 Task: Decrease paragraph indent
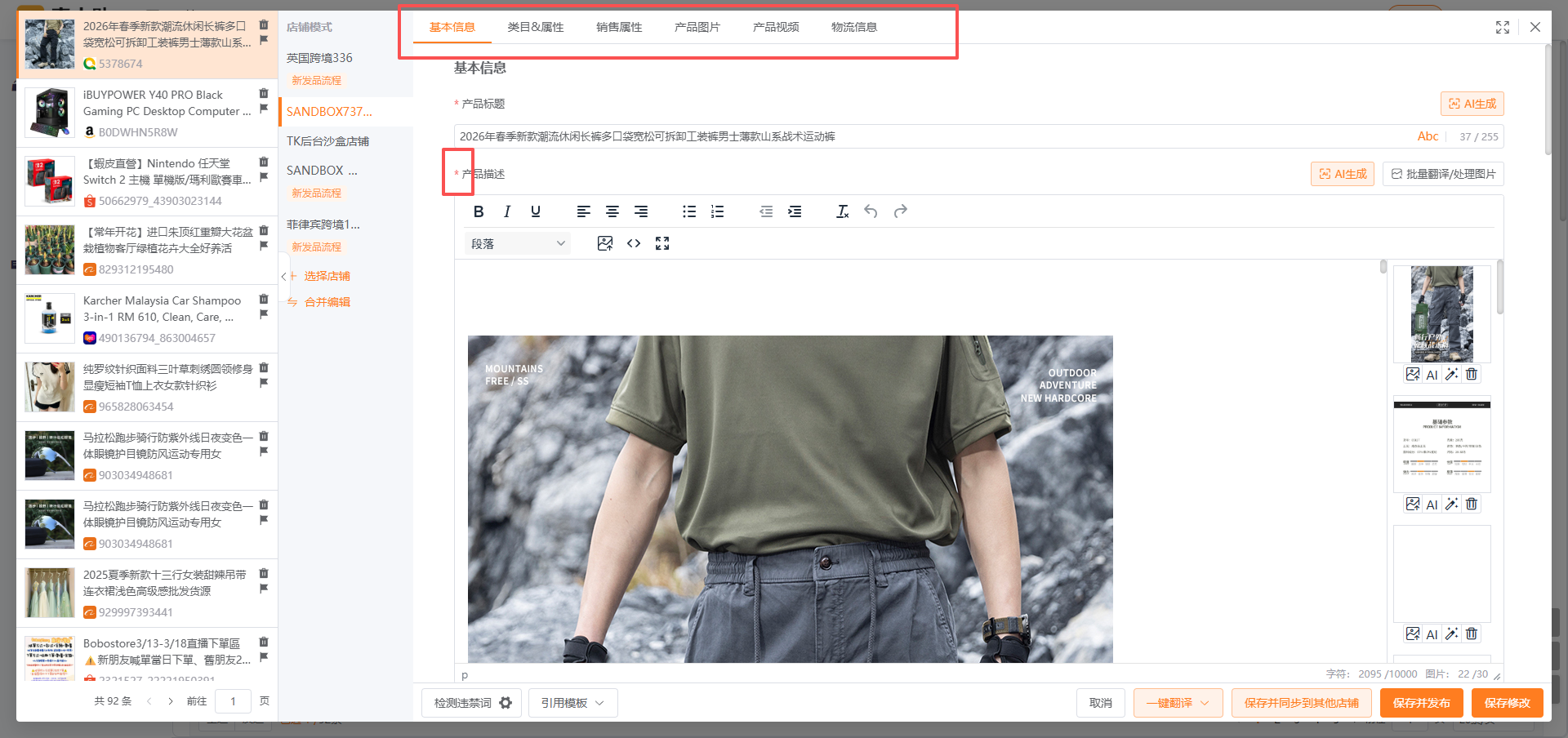point(766,211)
